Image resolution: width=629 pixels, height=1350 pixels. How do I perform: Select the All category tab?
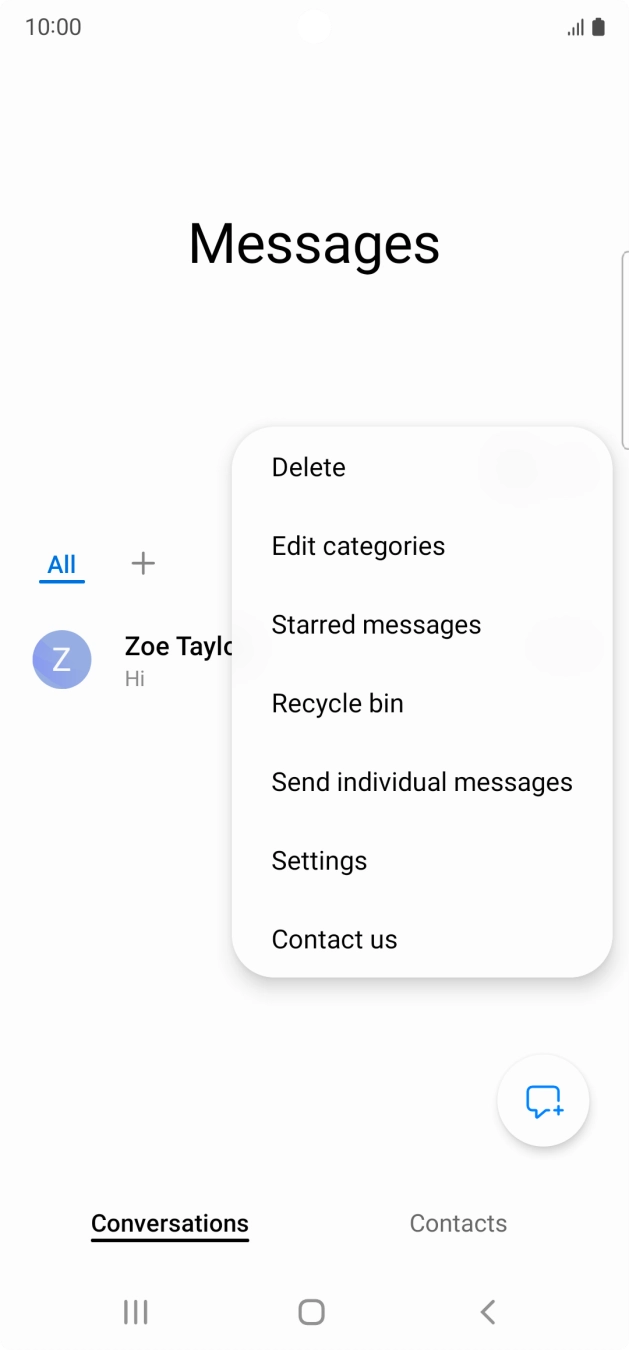(62, 564)
